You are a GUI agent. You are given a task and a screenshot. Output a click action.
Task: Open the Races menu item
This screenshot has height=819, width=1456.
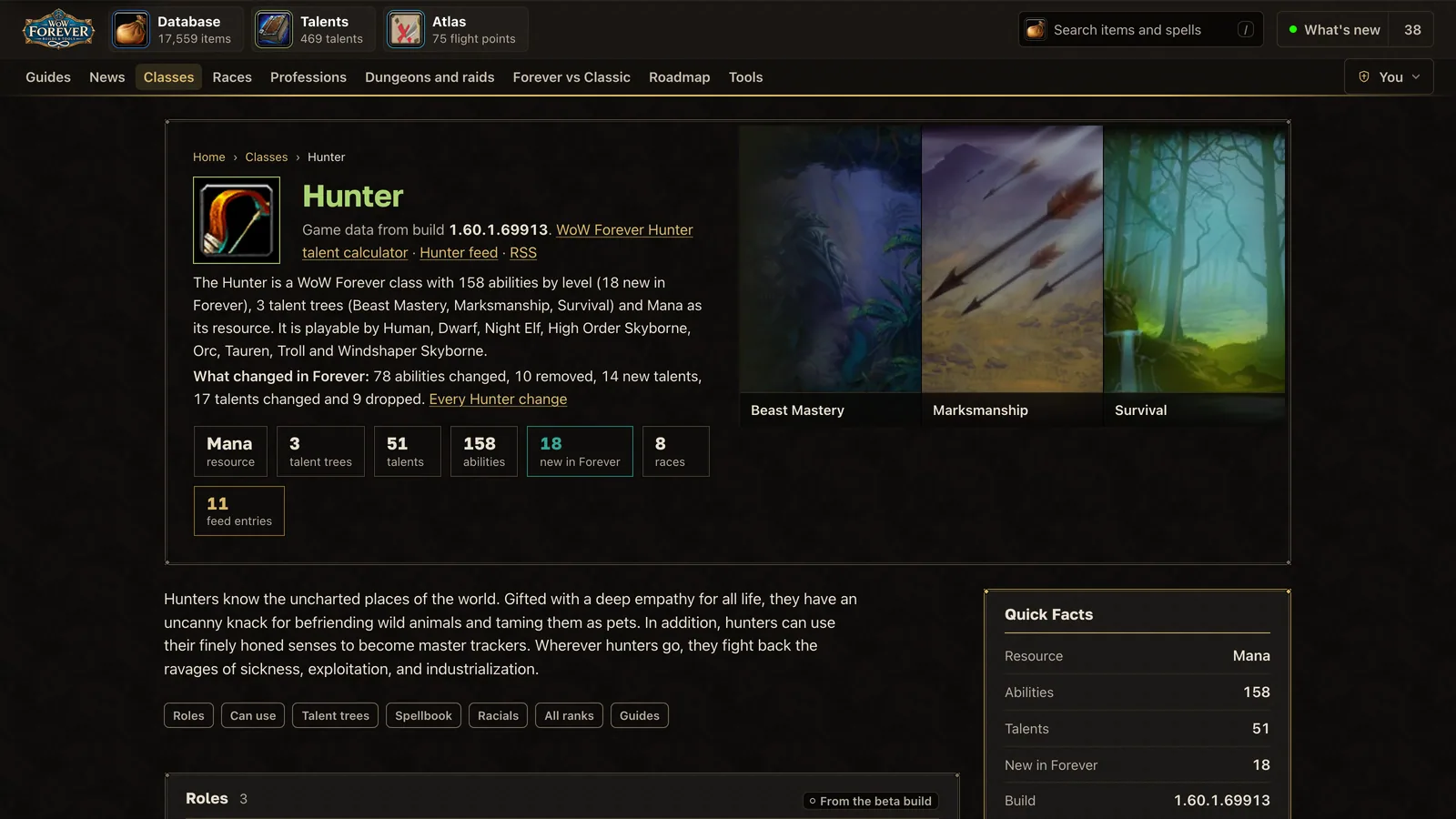click(232, 77)
